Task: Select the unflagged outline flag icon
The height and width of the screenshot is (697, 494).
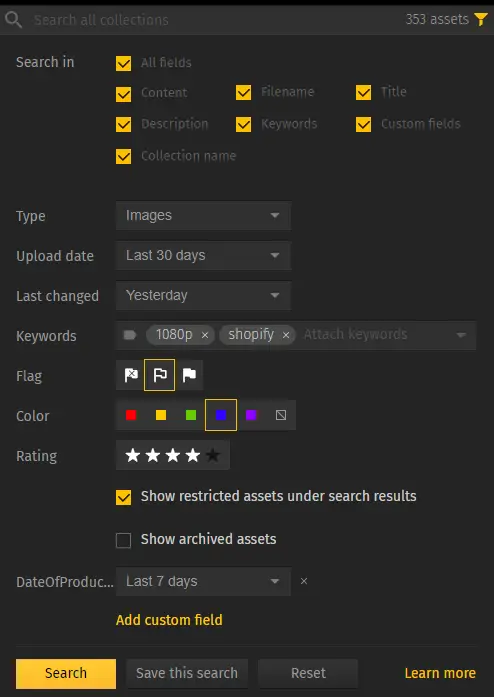Action: (x=160, y=375)
